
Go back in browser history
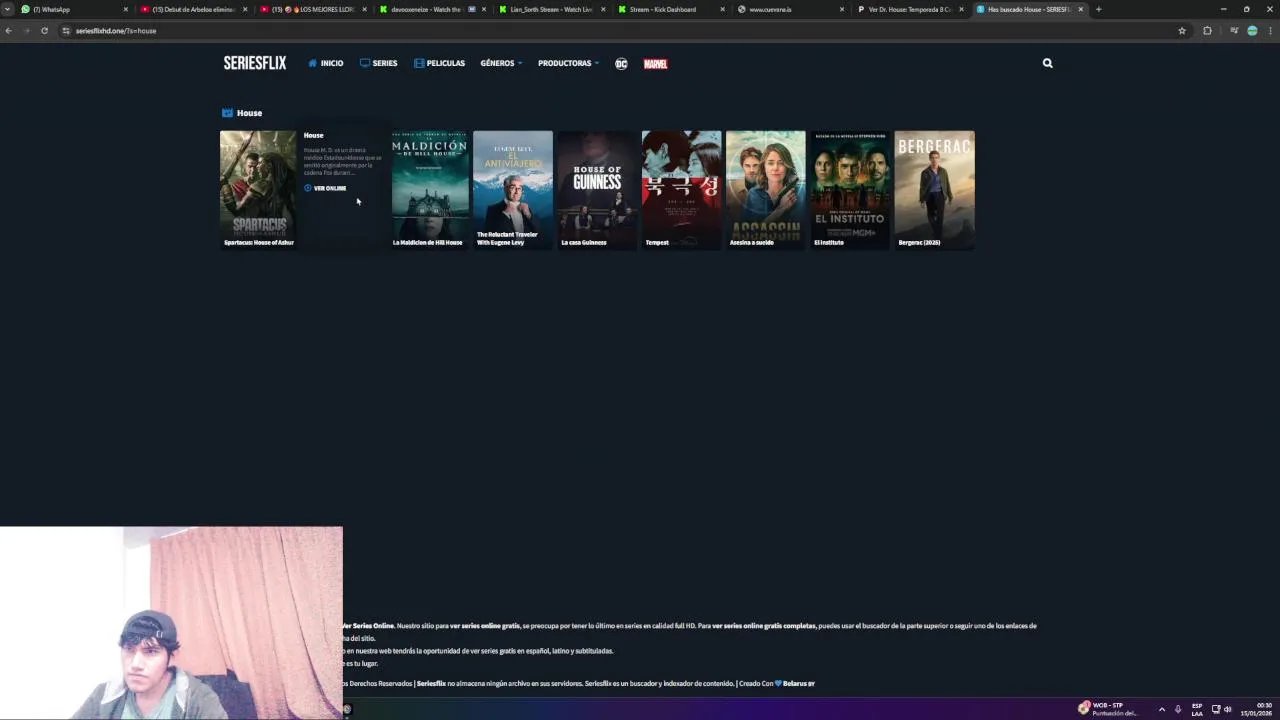(9, 31)
